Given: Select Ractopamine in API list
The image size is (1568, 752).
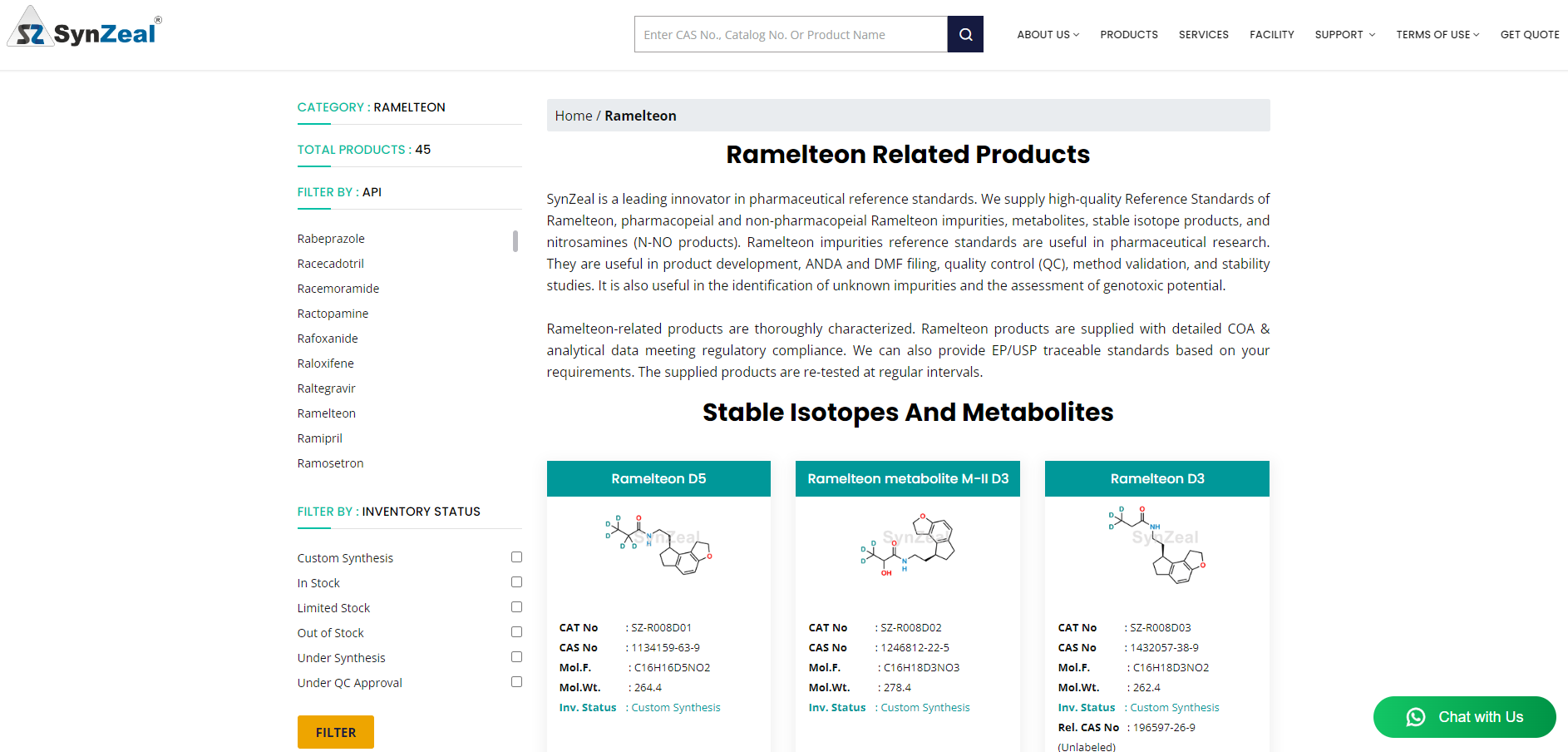Looking at the screenshot, I should click(333, 314).
